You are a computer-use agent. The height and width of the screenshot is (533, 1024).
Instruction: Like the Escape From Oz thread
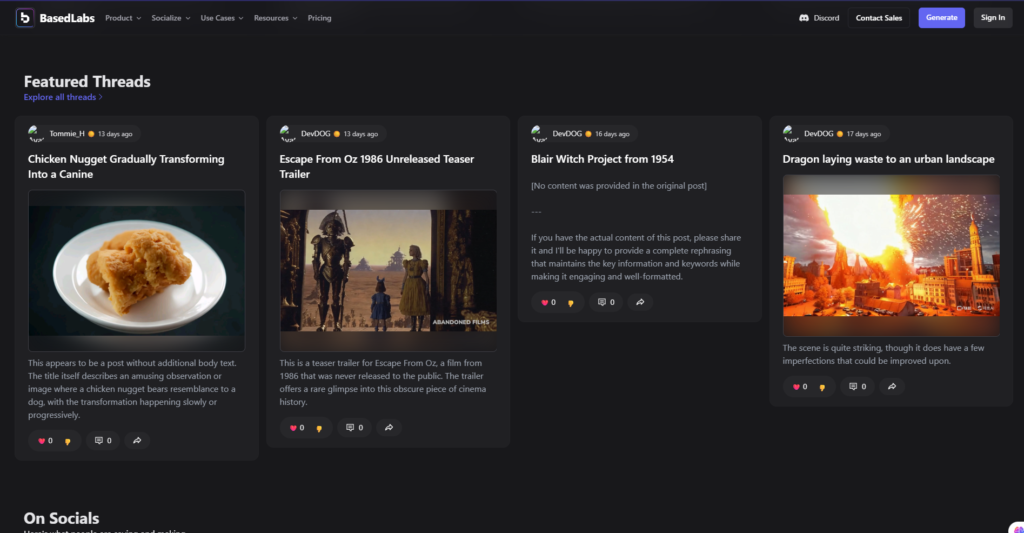click(293, 428)
